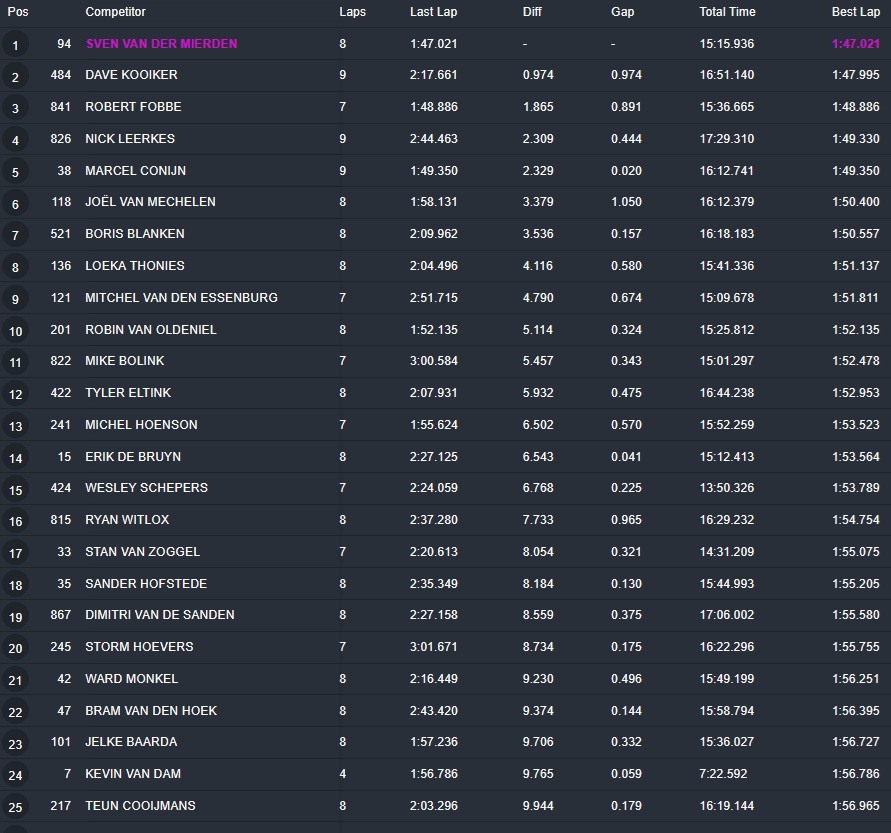
Task: Click the Laps column header
Action: coord(352,12)
